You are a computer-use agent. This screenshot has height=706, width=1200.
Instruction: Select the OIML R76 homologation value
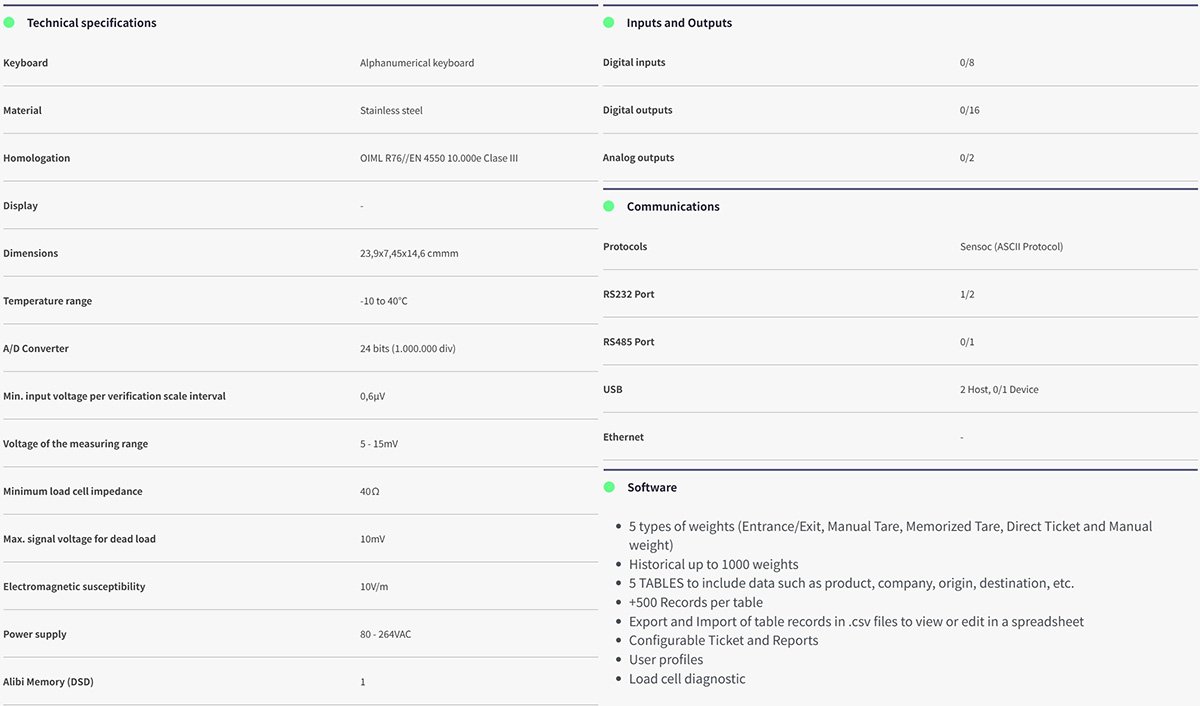pos(438,158)
